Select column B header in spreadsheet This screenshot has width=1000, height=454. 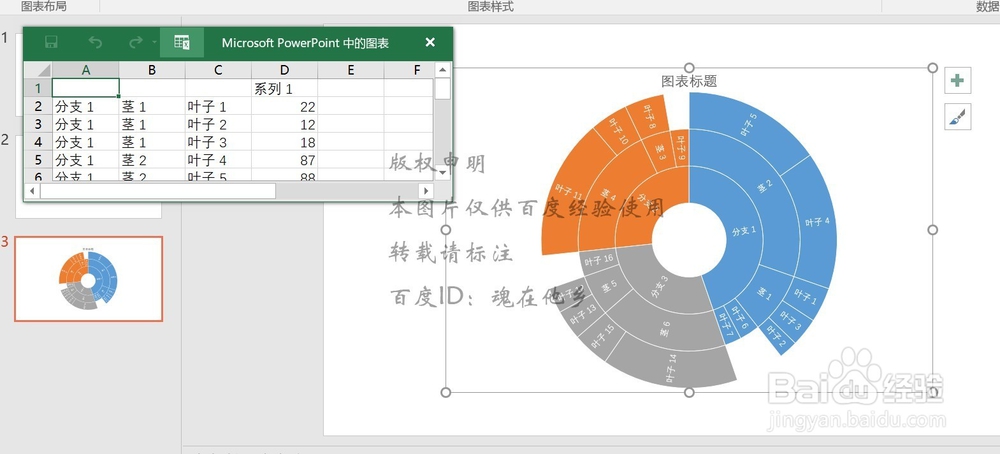pyautogui.click(x=152, y=70)
